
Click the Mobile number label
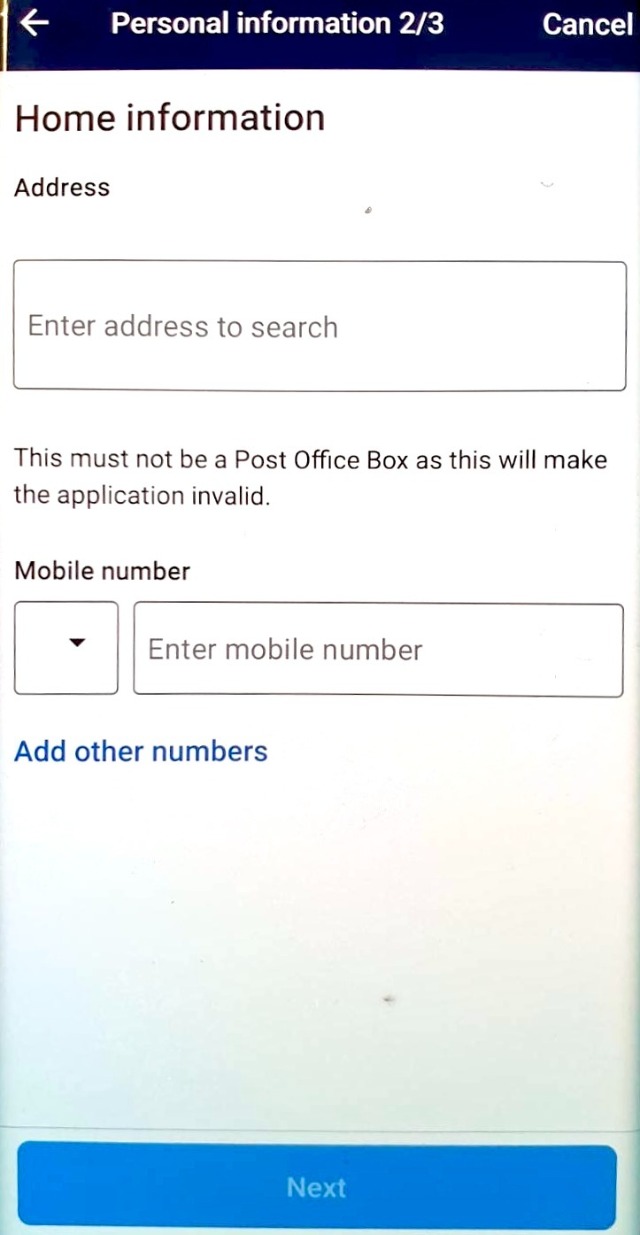point(102,571)
